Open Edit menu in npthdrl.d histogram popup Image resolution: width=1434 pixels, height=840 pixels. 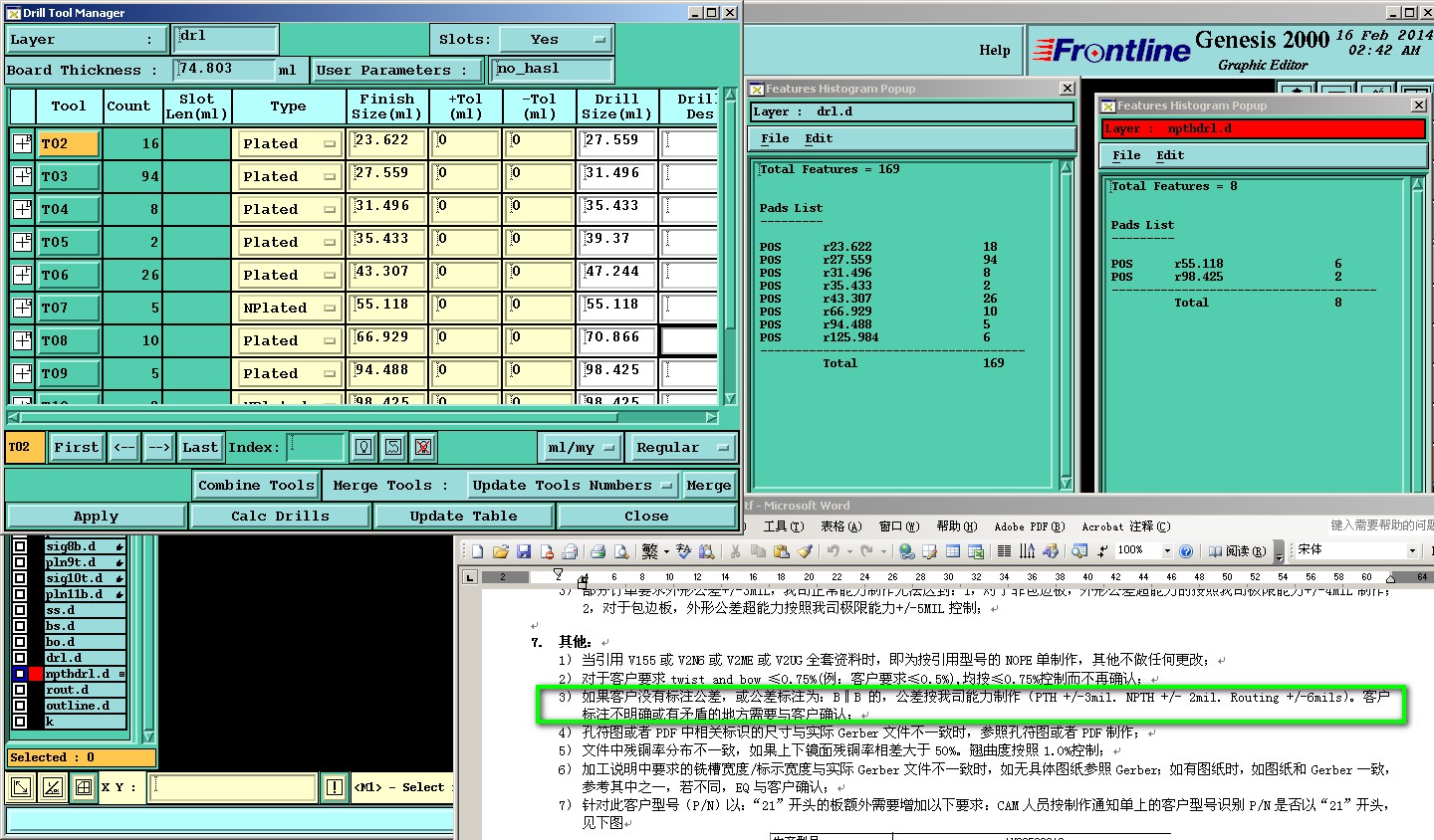(x=1170, y=156)
